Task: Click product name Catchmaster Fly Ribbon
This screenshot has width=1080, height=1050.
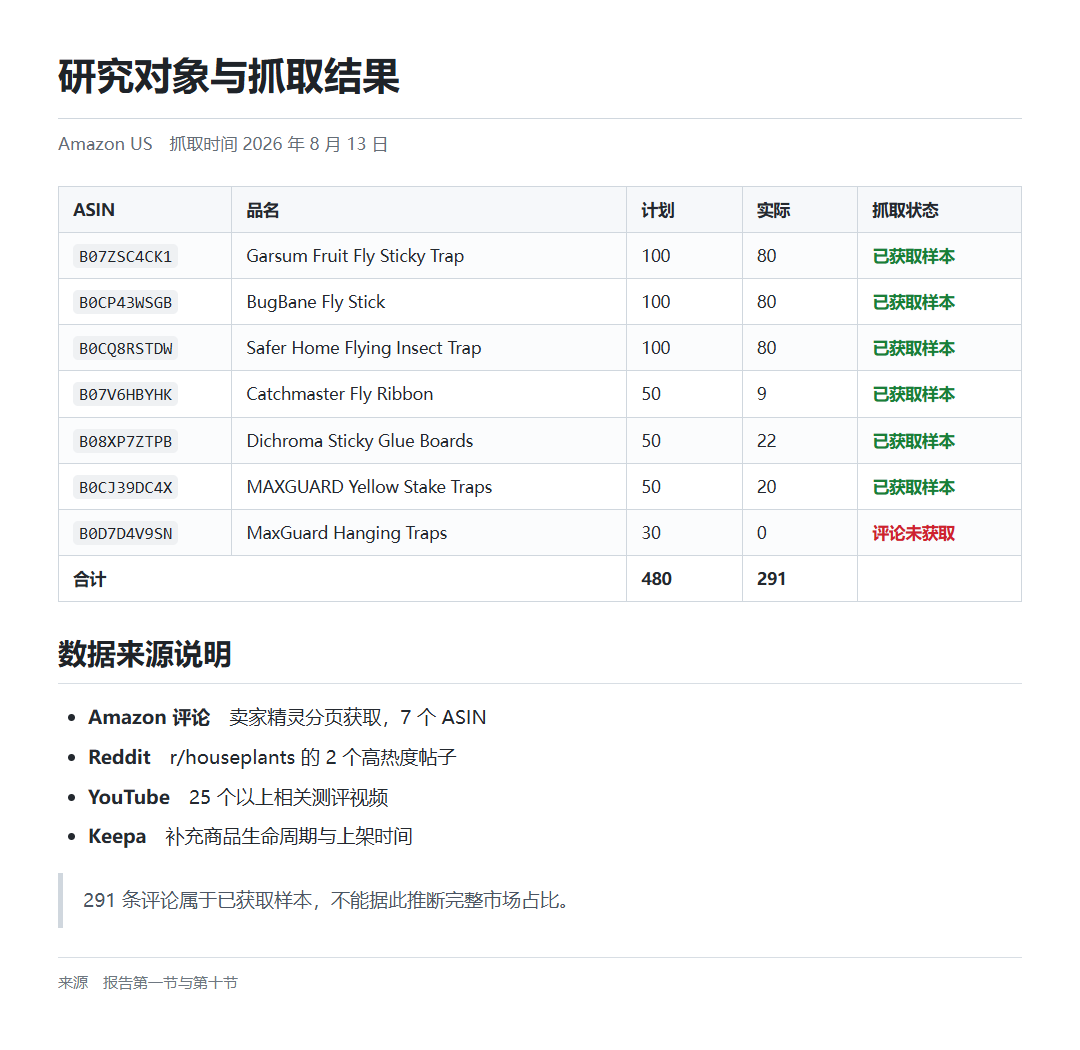Action: tap(340, 394)
